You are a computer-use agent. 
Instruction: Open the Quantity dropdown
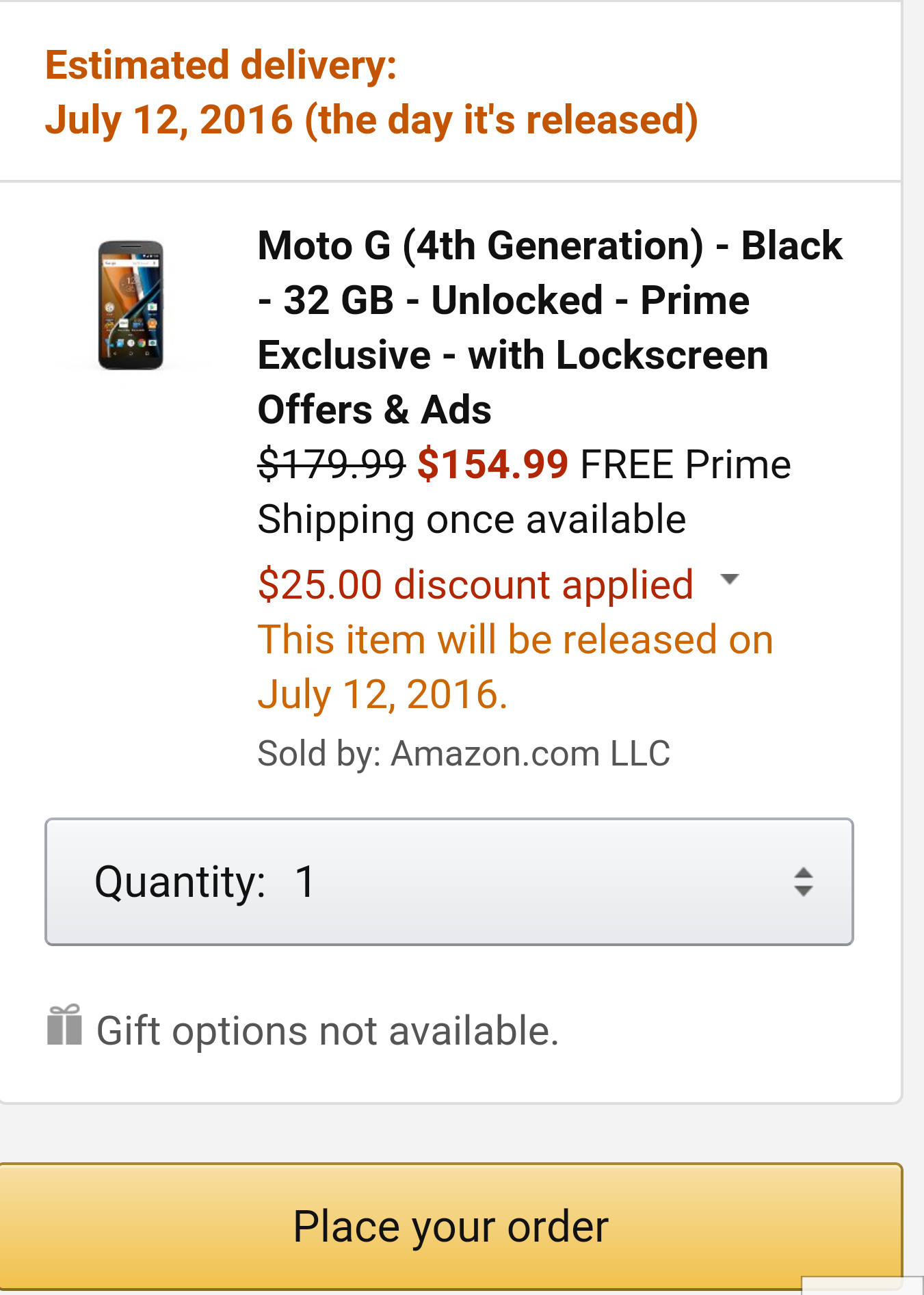coord(449,882)
